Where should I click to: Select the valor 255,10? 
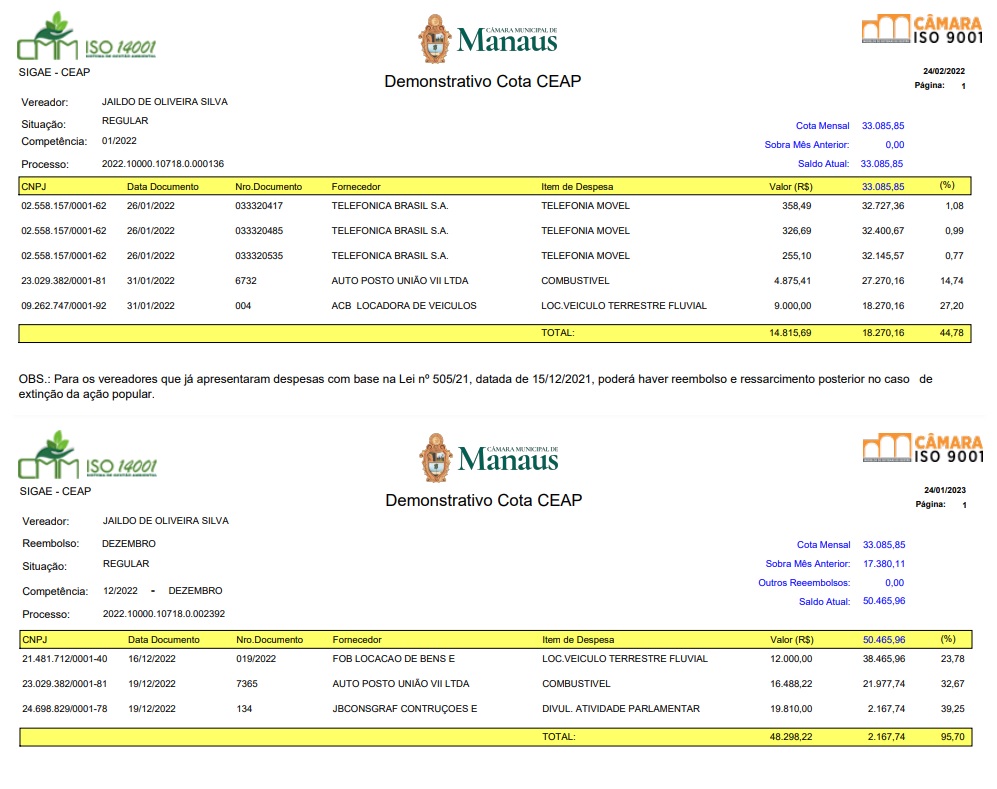[x=797, y=256]
